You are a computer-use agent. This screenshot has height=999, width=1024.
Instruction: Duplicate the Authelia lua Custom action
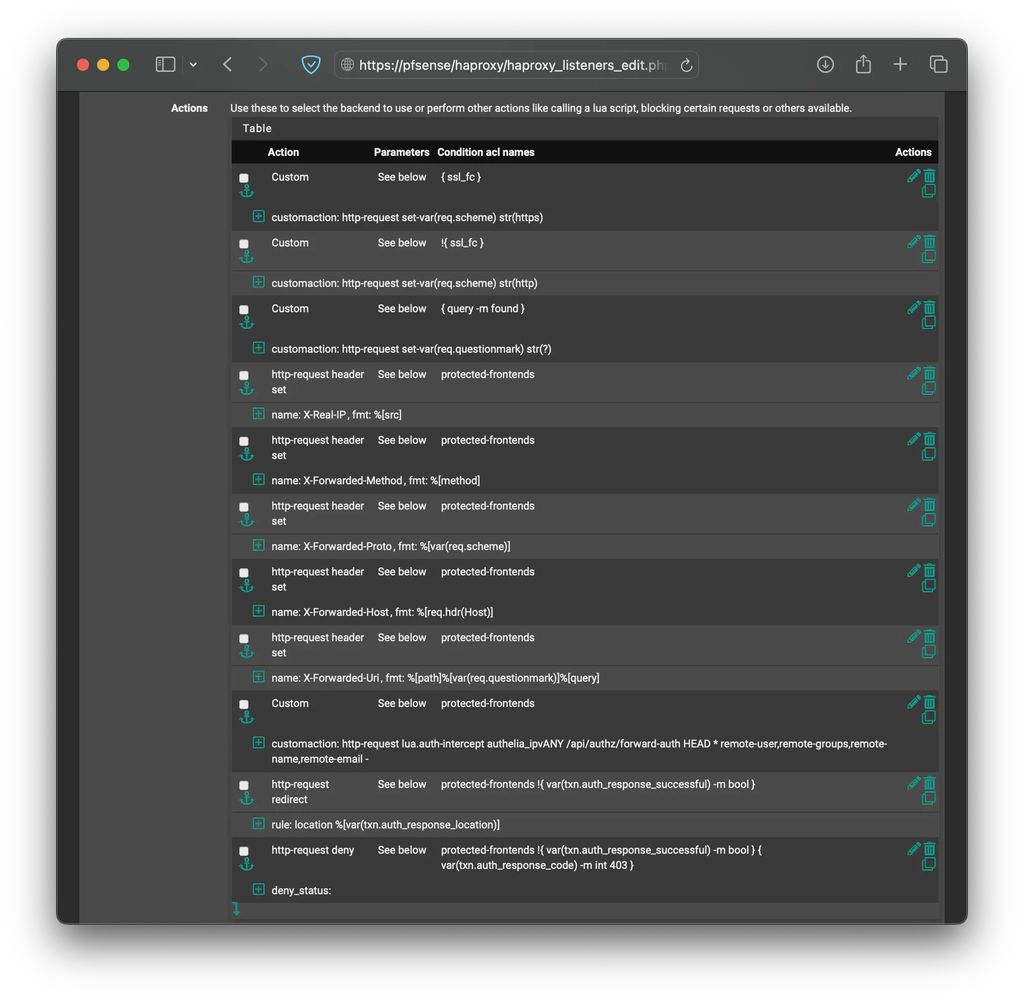pos(929,717)
